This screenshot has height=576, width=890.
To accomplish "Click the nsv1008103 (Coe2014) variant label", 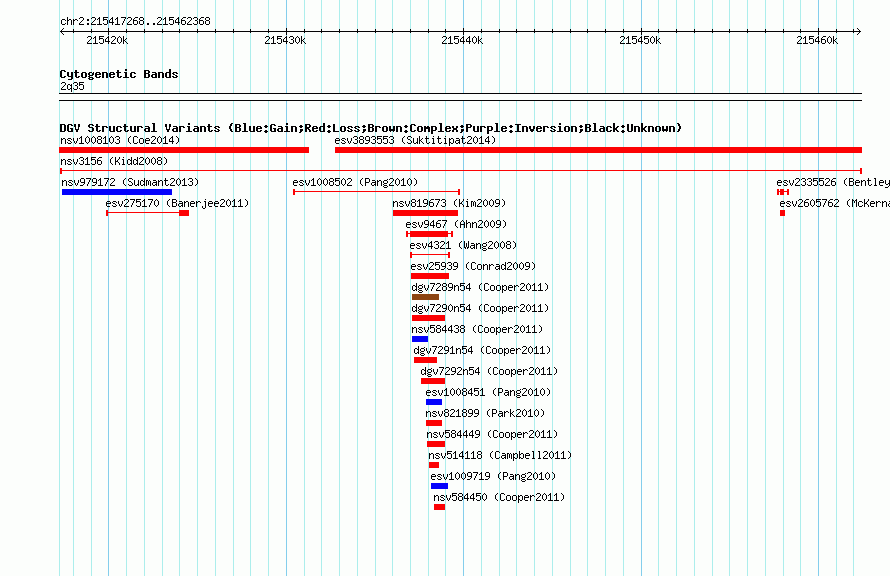I will pos(120,140).
